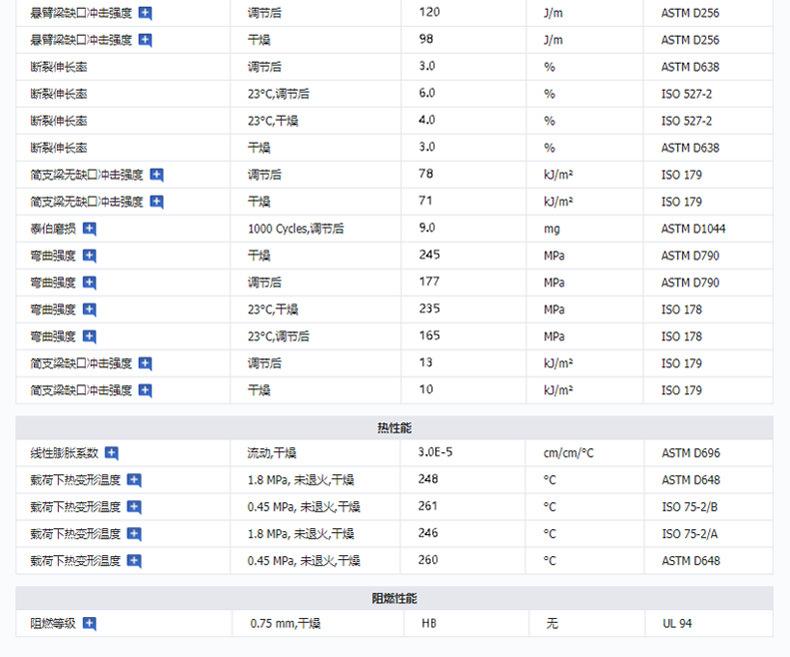Expand note for 弯曲强度 165 MPa row
This screenshot has width=790, height=657.
pyautogui.click(x=90, y=337)
